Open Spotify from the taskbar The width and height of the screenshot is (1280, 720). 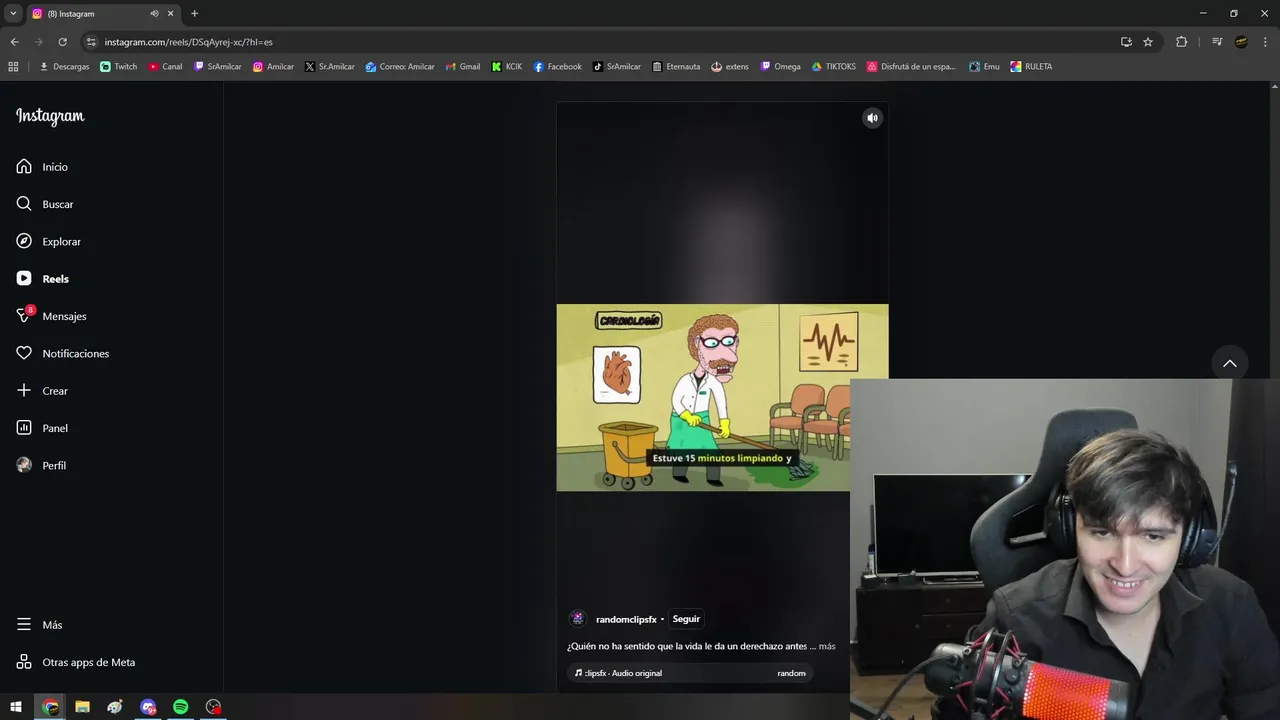point(181,707)
